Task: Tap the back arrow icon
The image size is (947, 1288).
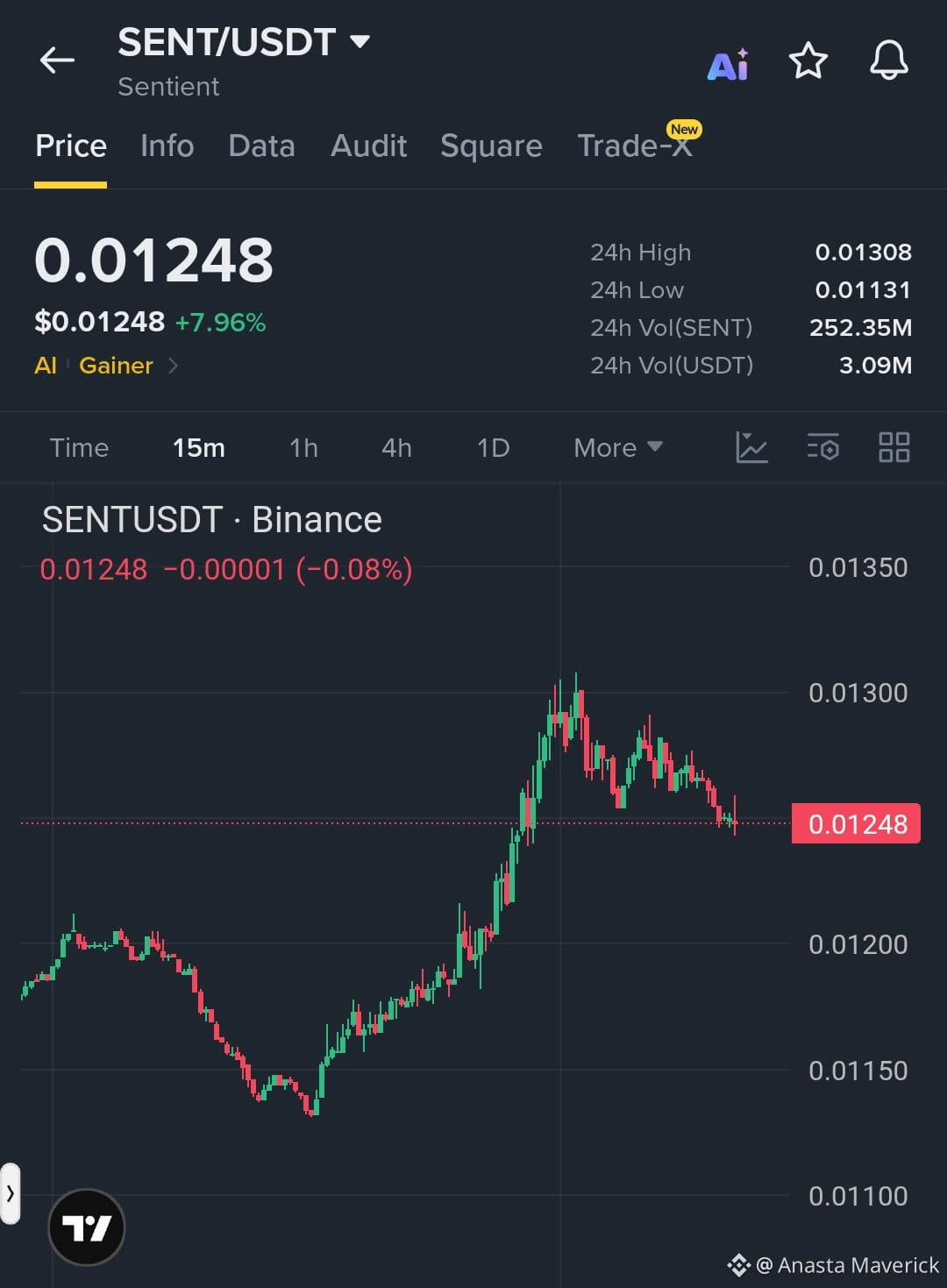Action: (x=57, y=60)
